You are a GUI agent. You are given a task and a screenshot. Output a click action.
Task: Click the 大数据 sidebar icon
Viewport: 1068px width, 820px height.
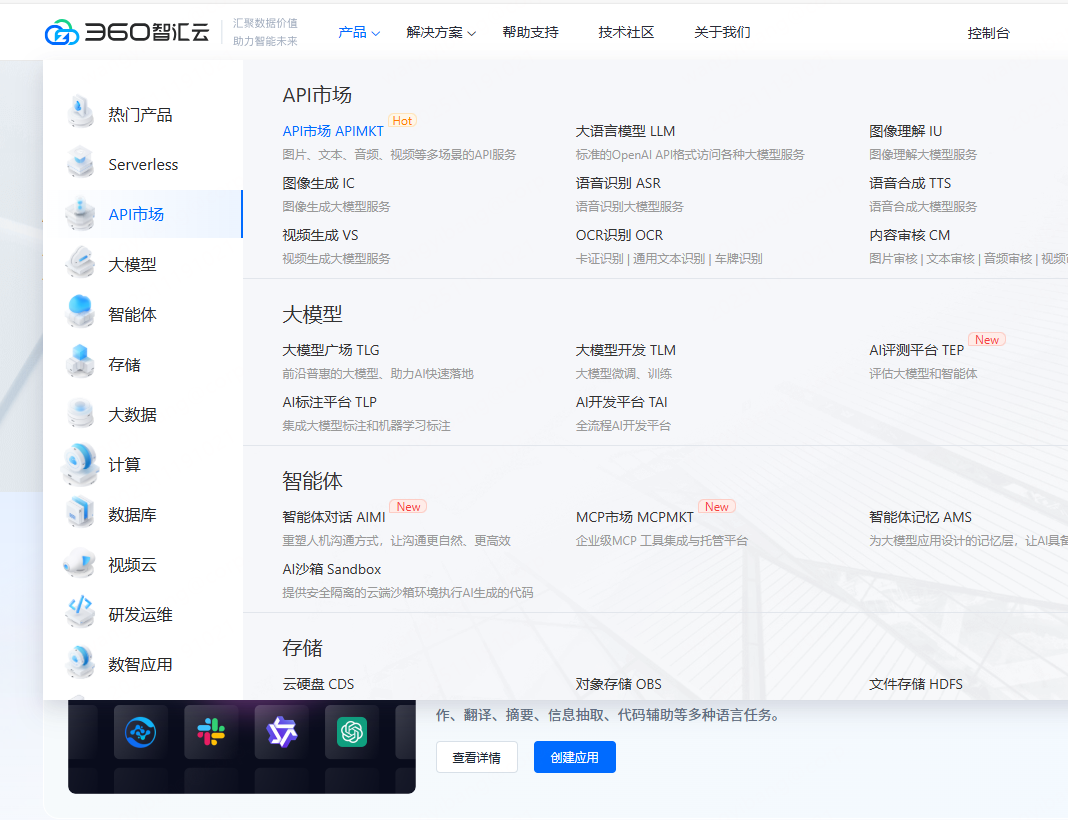pos(80,413)
